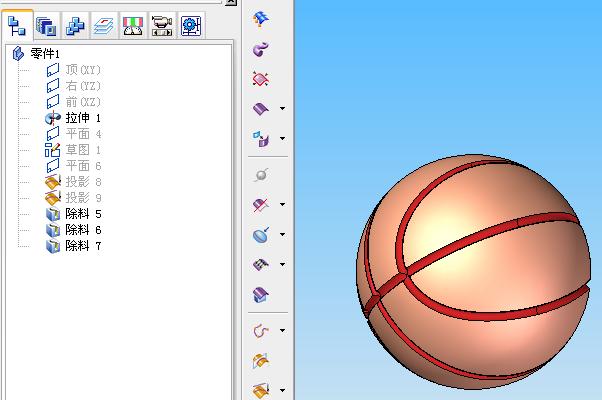The image size is (602, 400).
Task: Click the basketball model in viewport
Action: [x=474, y=272]
